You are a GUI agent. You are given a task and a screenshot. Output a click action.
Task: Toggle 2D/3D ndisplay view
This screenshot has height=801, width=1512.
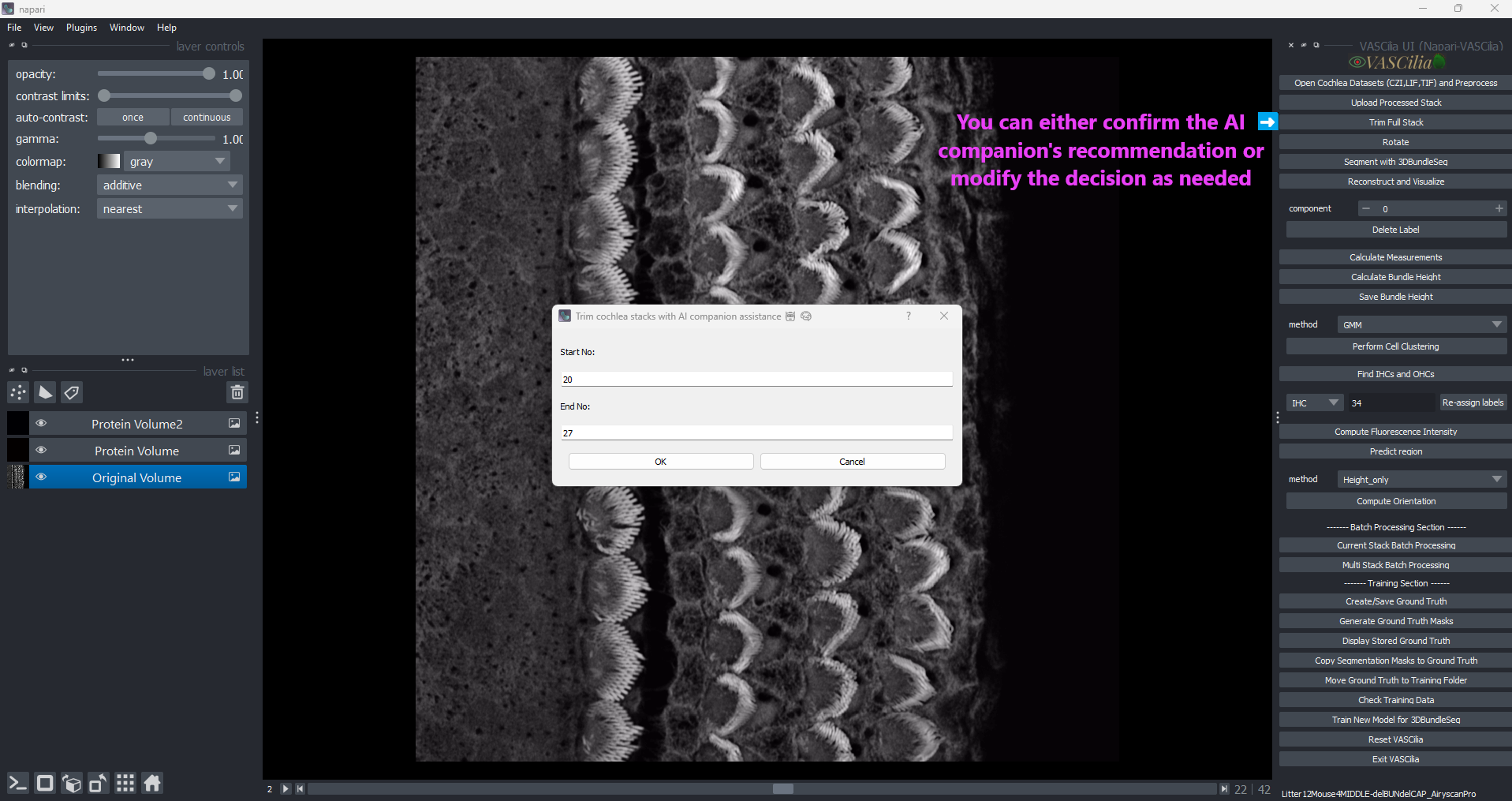(x=45, y=783)
